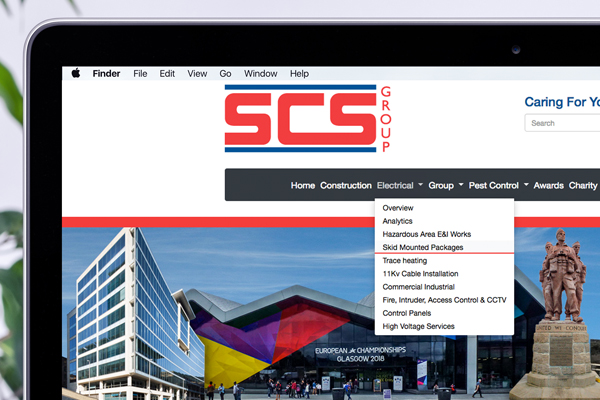
Task: Select Skid Mounted Packages menu item
Action: (x=422, y=247)
